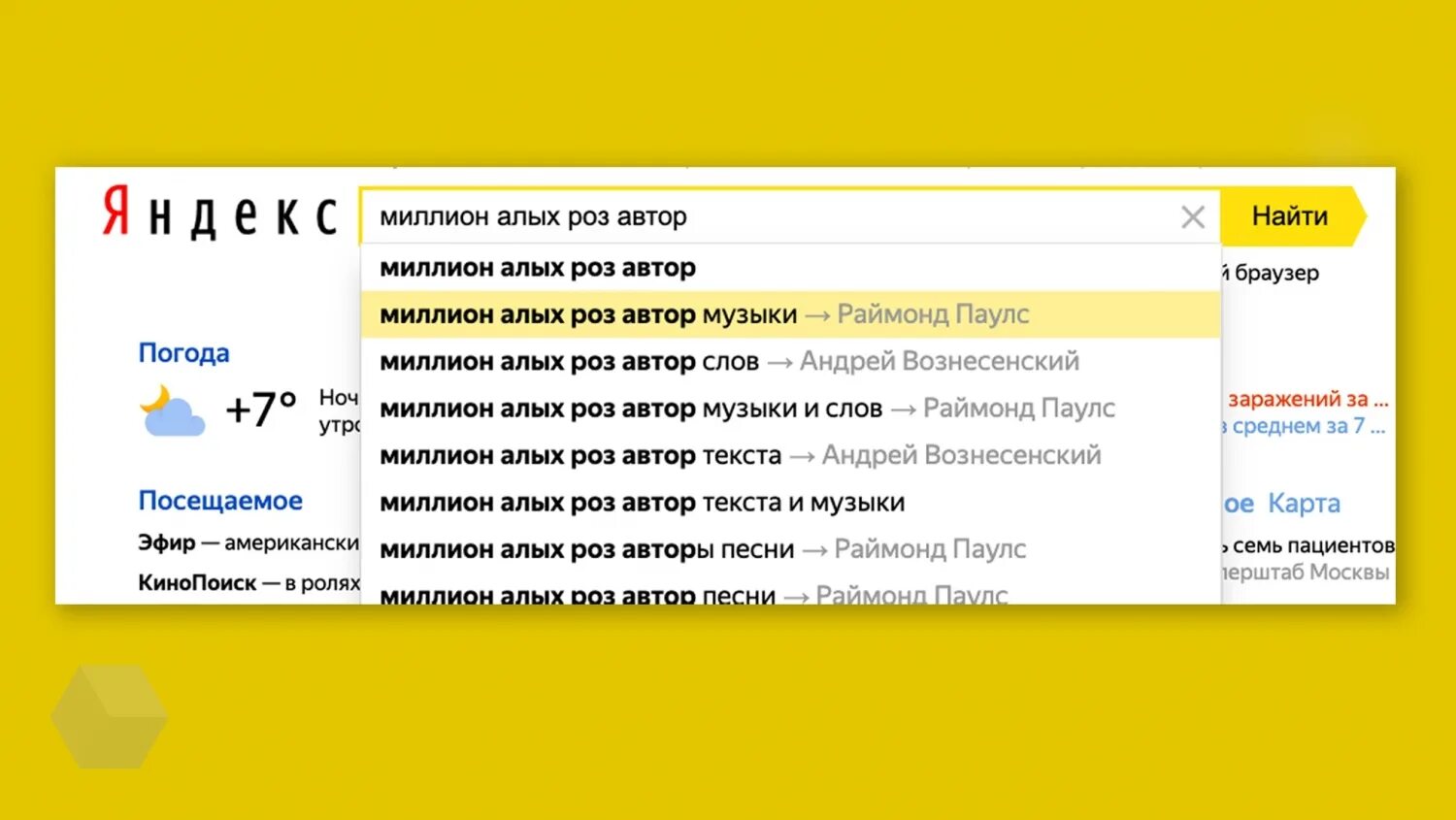Select suggestion 'автор слов → Андрей Вознесенский'
The width and height of the screenshot is (1456, 820).
[790, 361]
